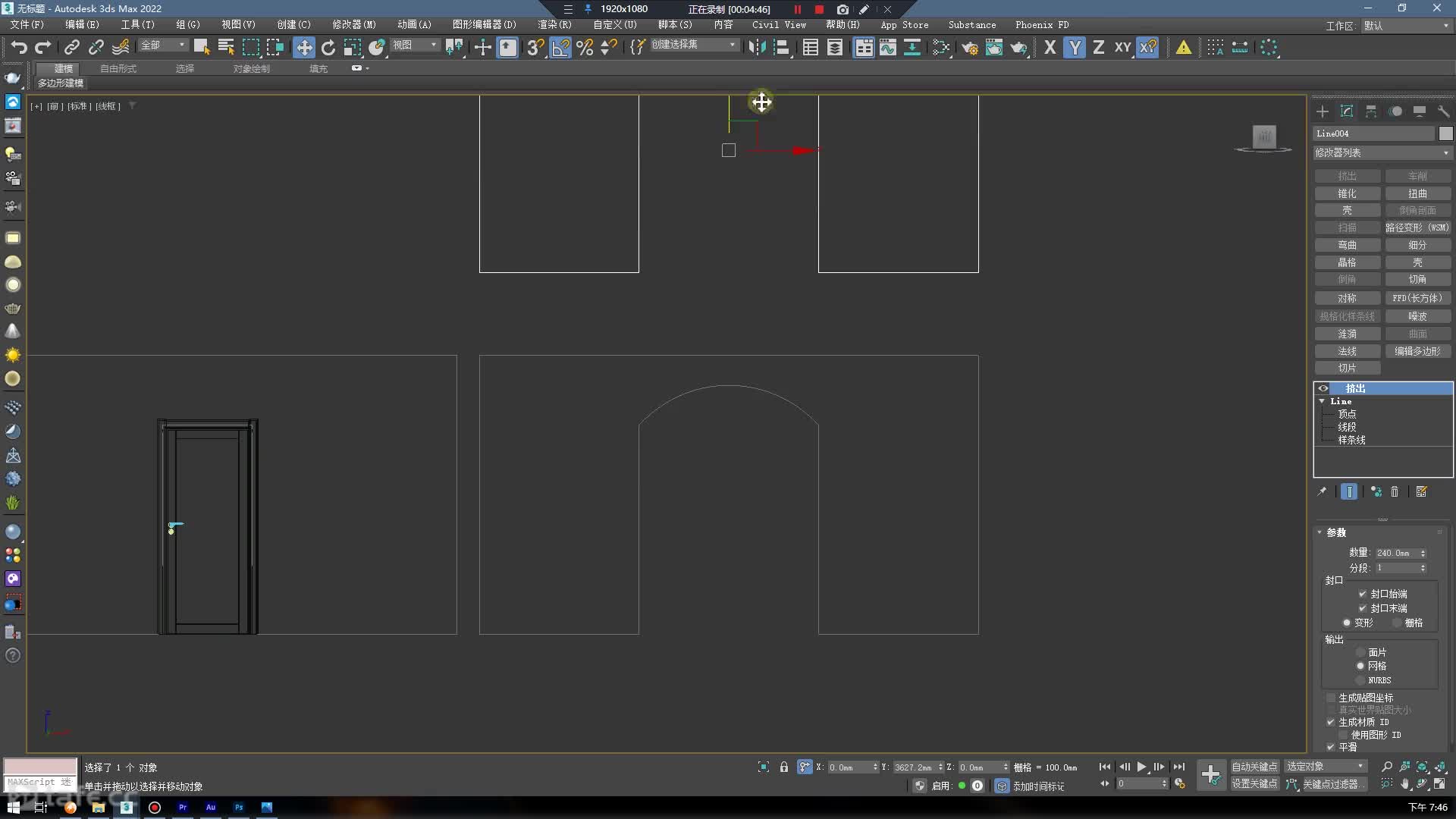Image resolution: width=1456 pixels, height=819 pixels.
Task: Toggle the 3D Snaps button
Action: (535, 47)
